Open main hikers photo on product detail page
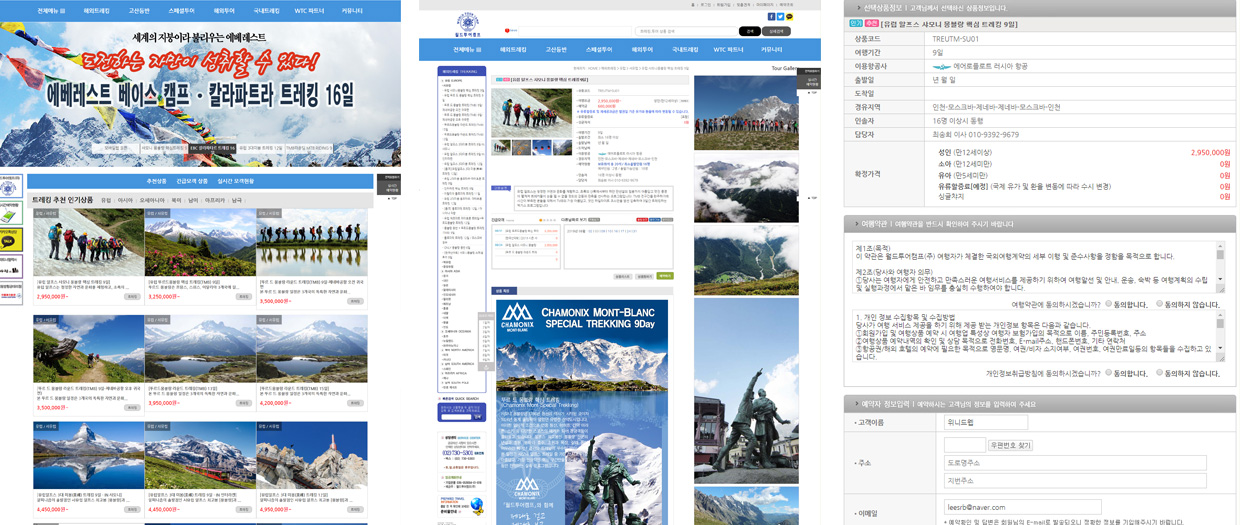Image resolution: width=1240 pixels, height=525 pixels. point(531,112)
